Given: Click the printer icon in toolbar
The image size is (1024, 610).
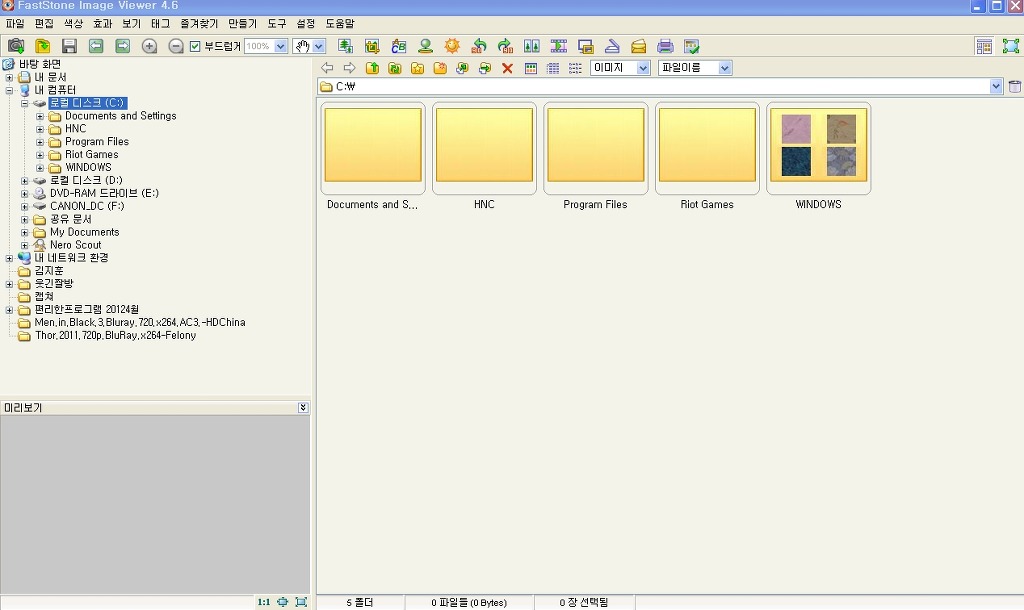Looking at the screenshot, I should (x=665, y=46).
